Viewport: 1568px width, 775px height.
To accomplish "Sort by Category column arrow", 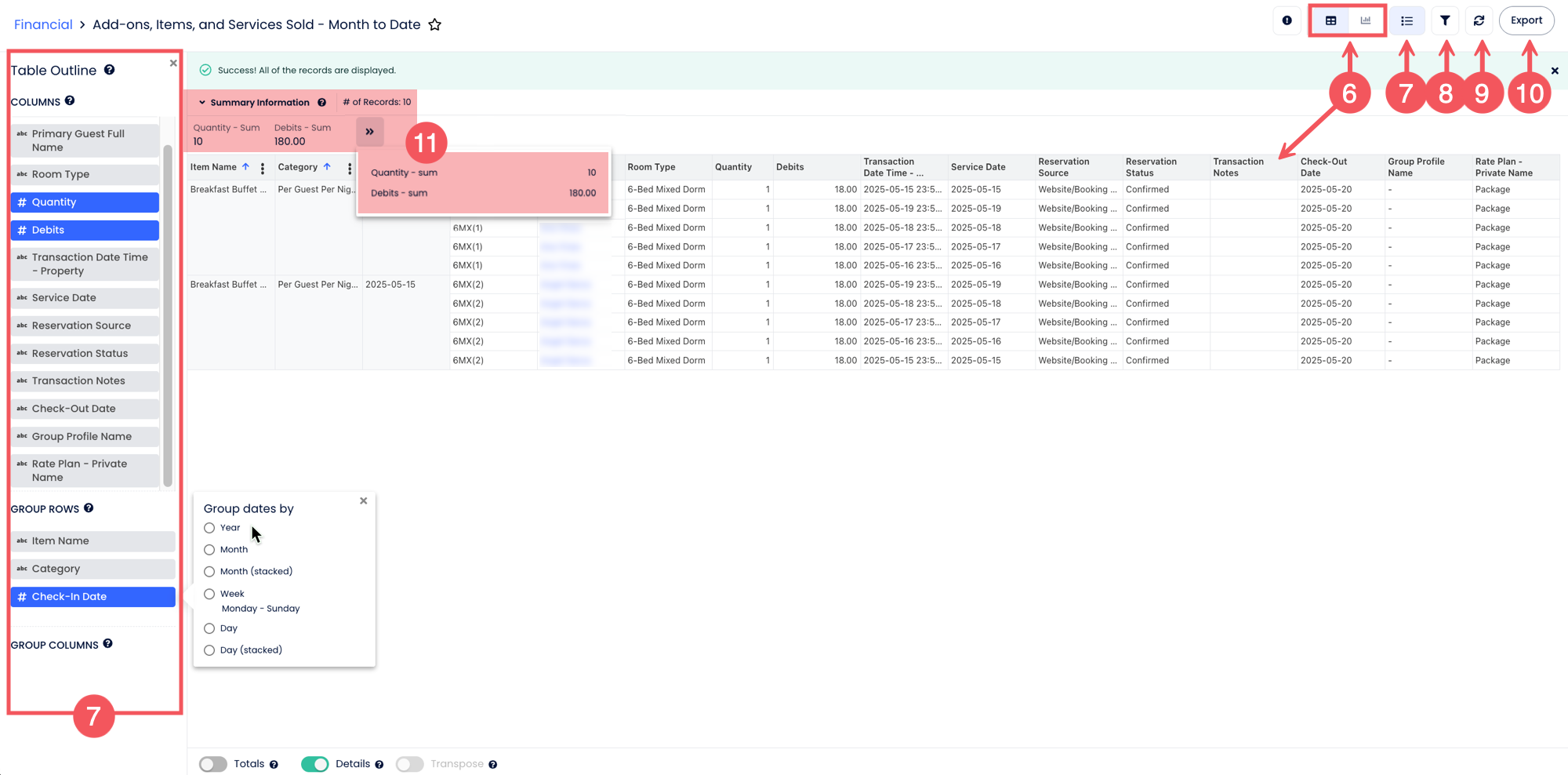I will [x=327, y=167].
